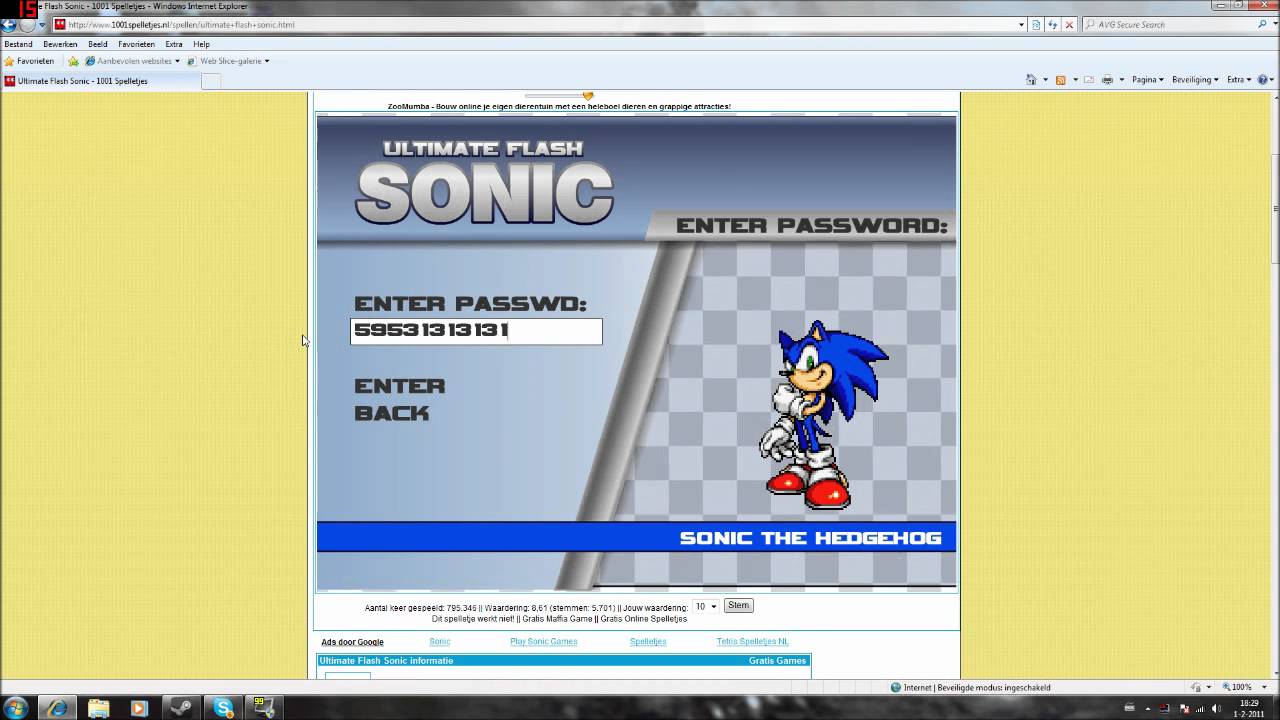
Task: Open the Play Sonic Games link
Action: (543, 642)
